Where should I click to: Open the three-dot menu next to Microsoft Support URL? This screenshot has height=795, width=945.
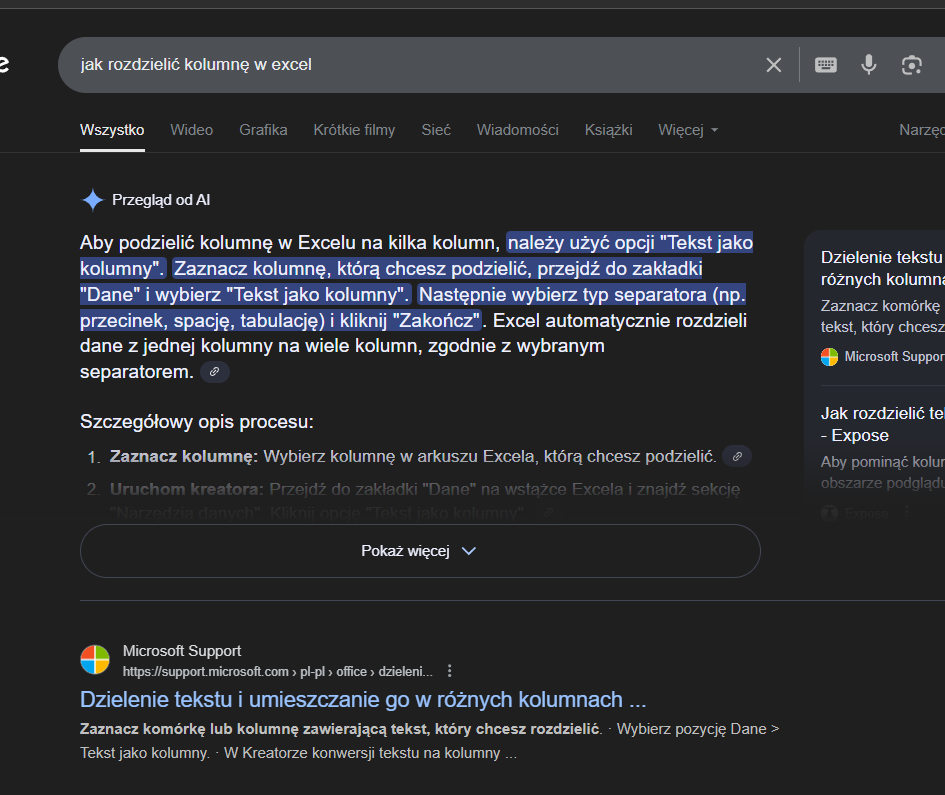pos(450,671)
